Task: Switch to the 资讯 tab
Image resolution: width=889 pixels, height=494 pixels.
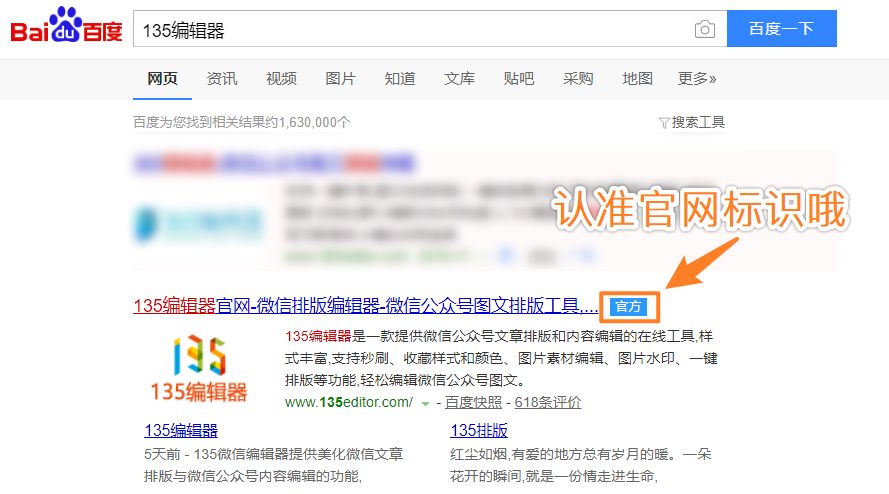Action: click(222, 79)
